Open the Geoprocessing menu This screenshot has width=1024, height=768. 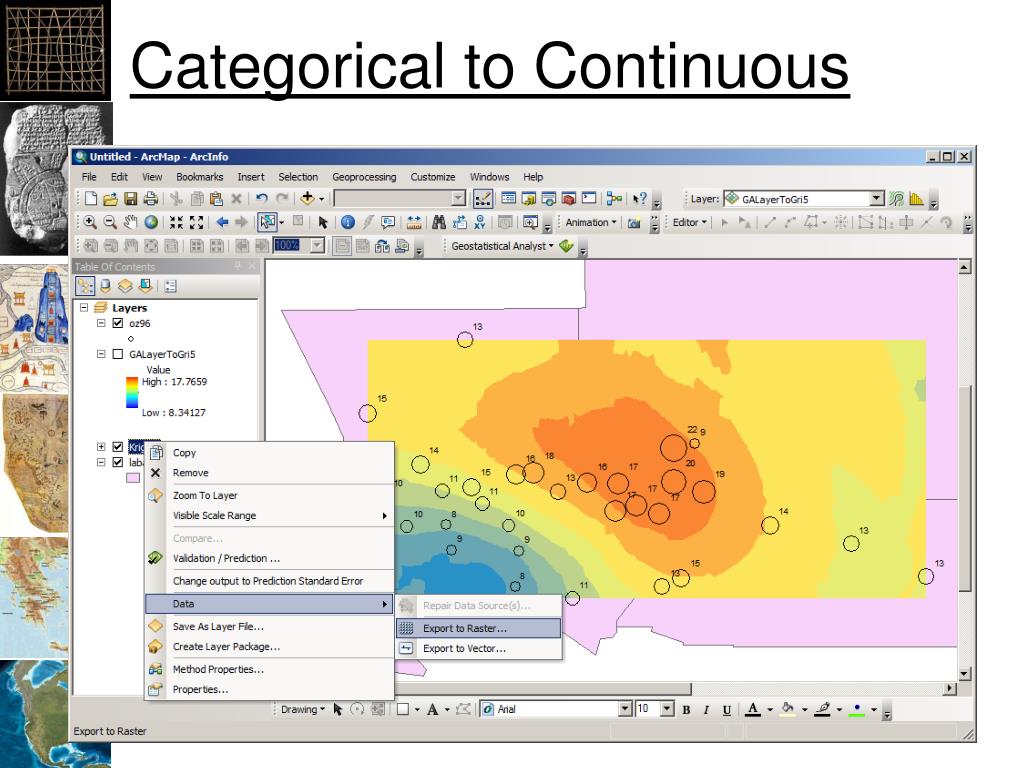click(364, 177)
